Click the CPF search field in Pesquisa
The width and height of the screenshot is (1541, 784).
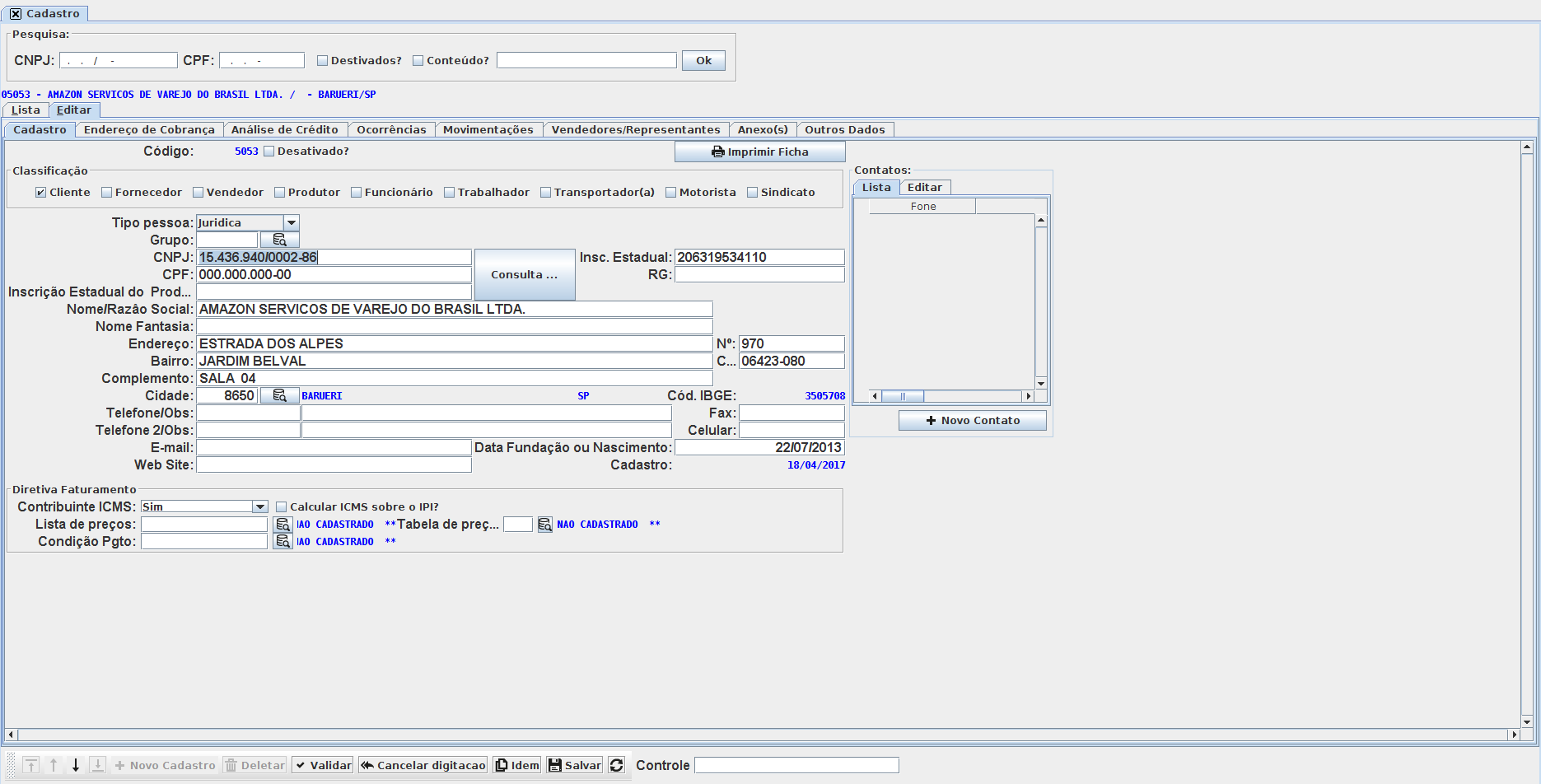pyautogui.click(x=262, y=60)
